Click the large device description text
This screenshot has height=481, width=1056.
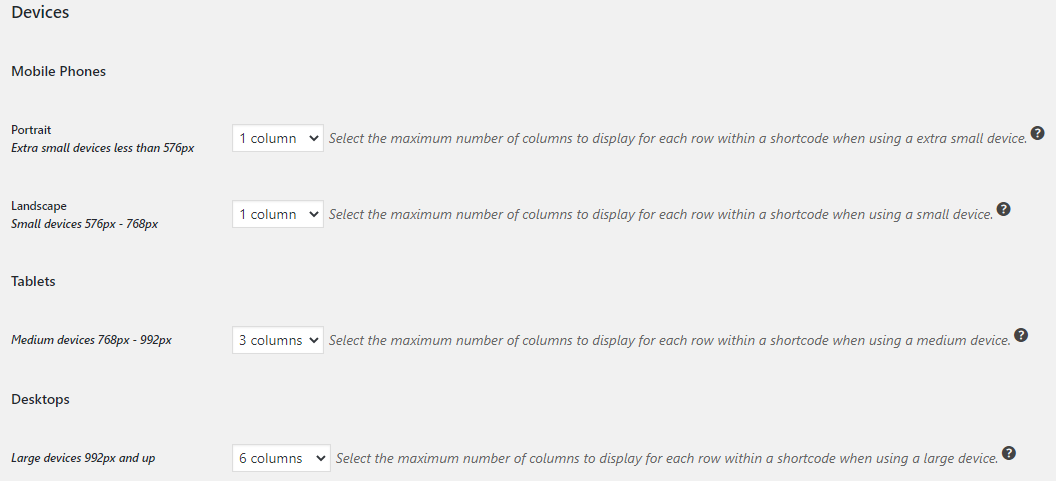coord(667,459)
